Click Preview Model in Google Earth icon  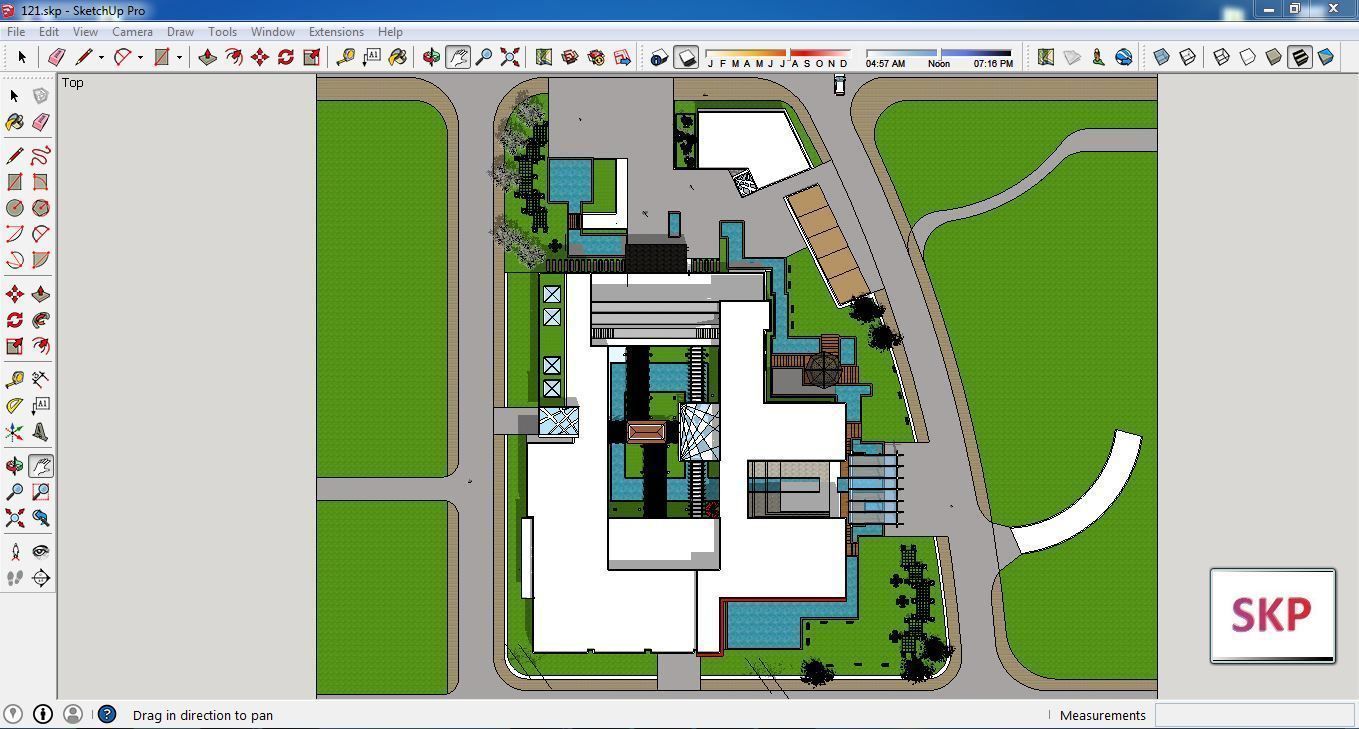1124,57
